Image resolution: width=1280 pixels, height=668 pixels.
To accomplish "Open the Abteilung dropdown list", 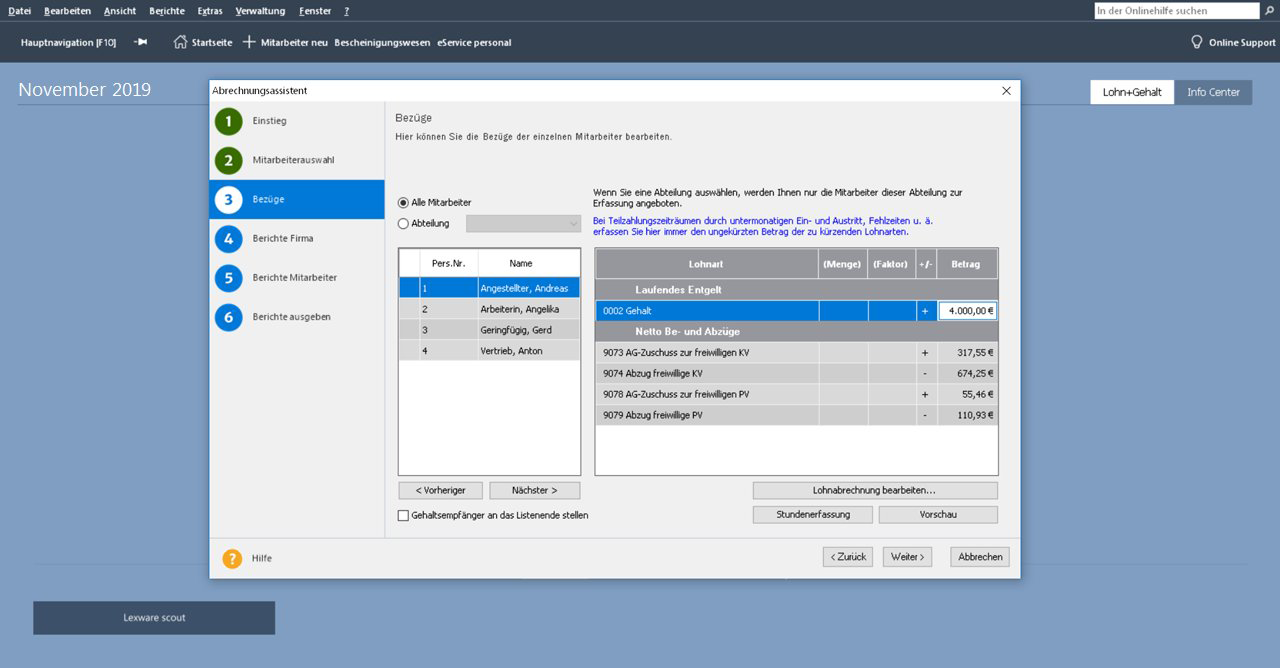I will point(573,224).
